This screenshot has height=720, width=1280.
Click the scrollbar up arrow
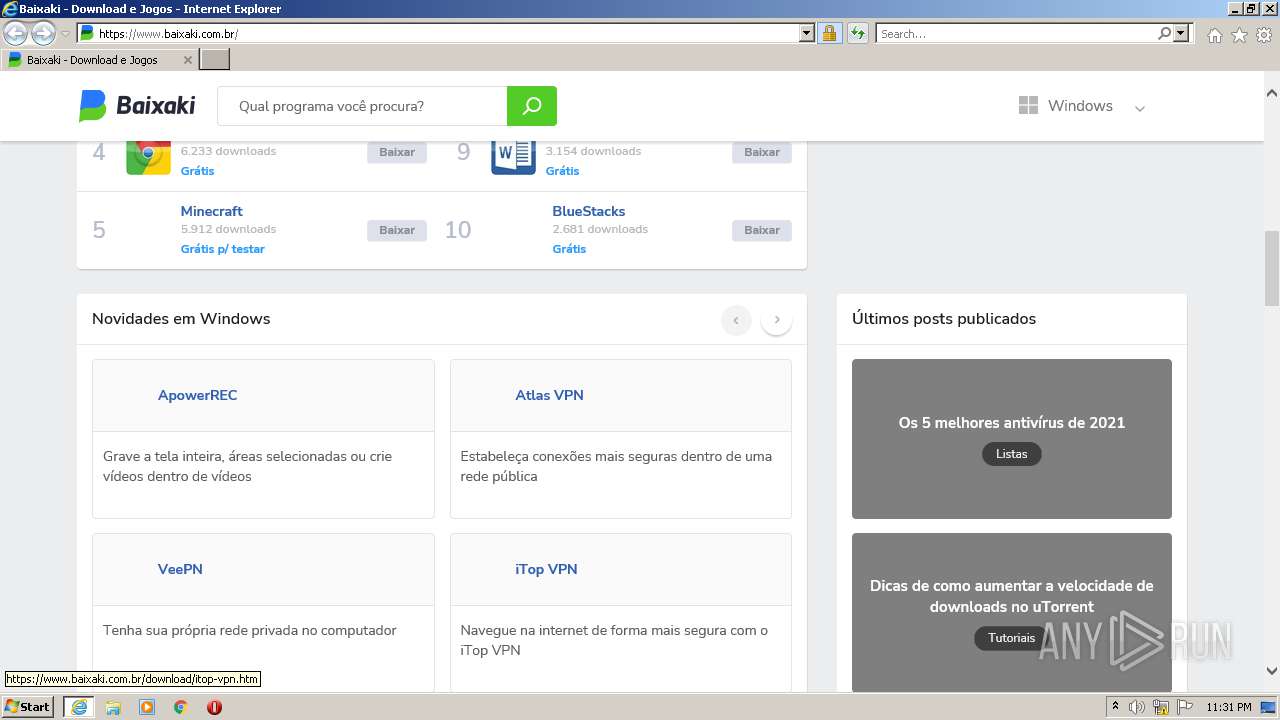click(x=1272, y=93)
